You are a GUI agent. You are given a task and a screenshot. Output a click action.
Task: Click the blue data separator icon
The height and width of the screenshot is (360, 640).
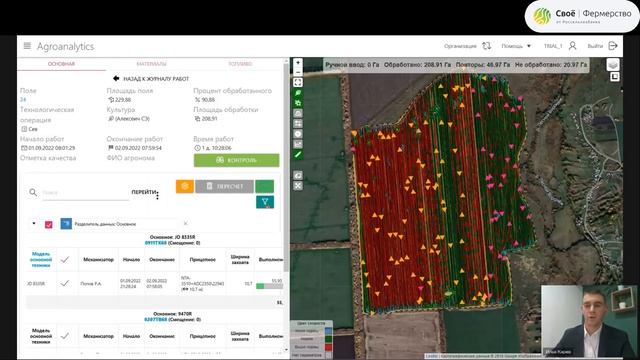point(66,223)
